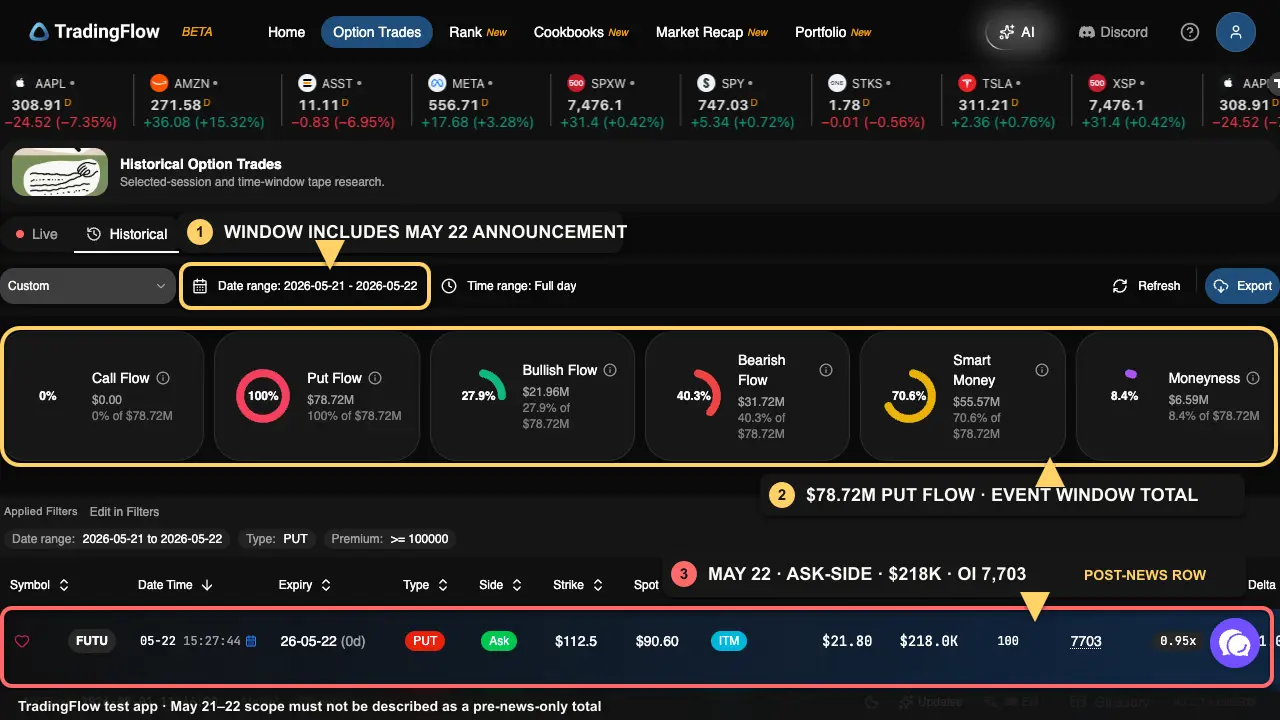Click the calendar icon in the Date range field
This screenshot has width=1280, height=720.
(x=200, y=286)
